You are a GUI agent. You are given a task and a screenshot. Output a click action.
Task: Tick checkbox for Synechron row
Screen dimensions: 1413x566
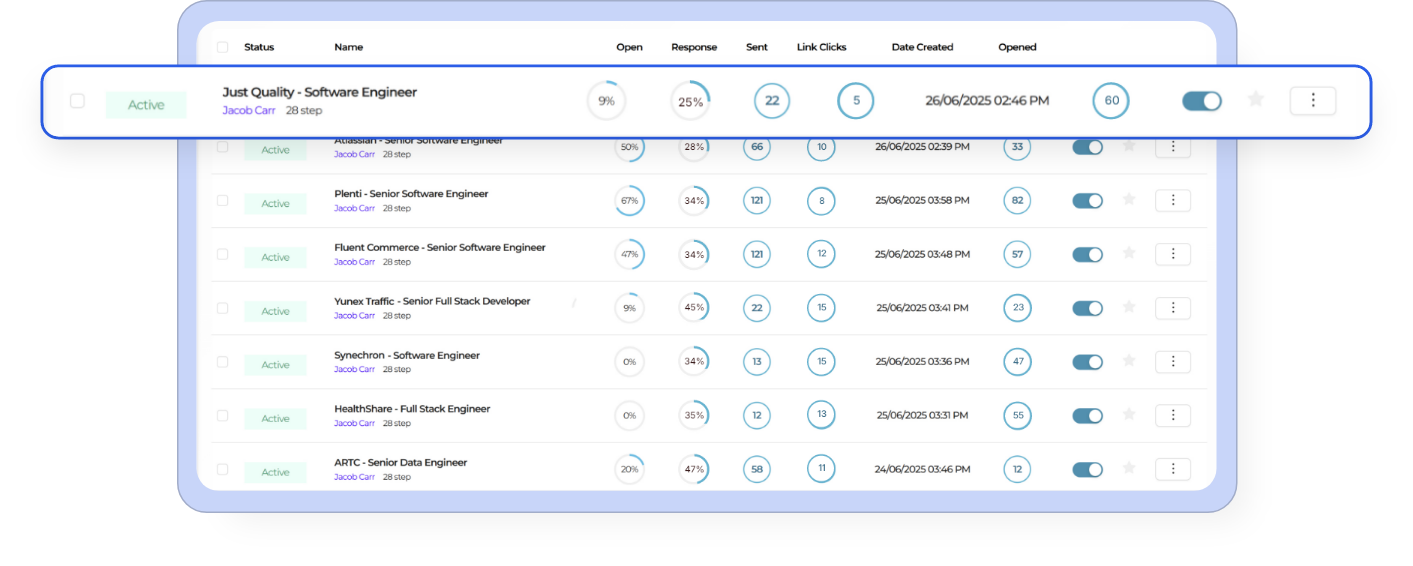tap(222, 362)
